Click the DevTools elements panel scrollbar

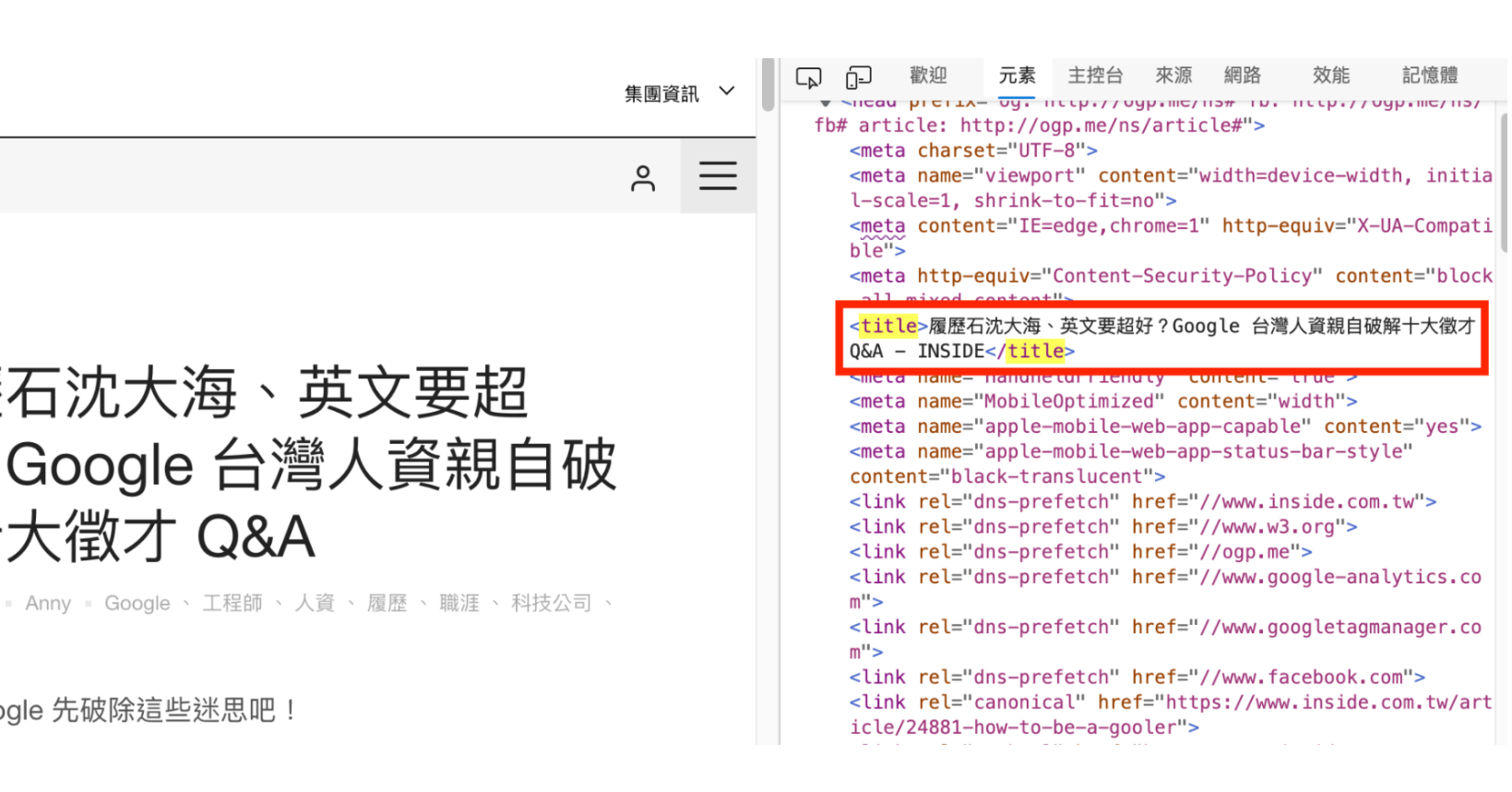1504,182
